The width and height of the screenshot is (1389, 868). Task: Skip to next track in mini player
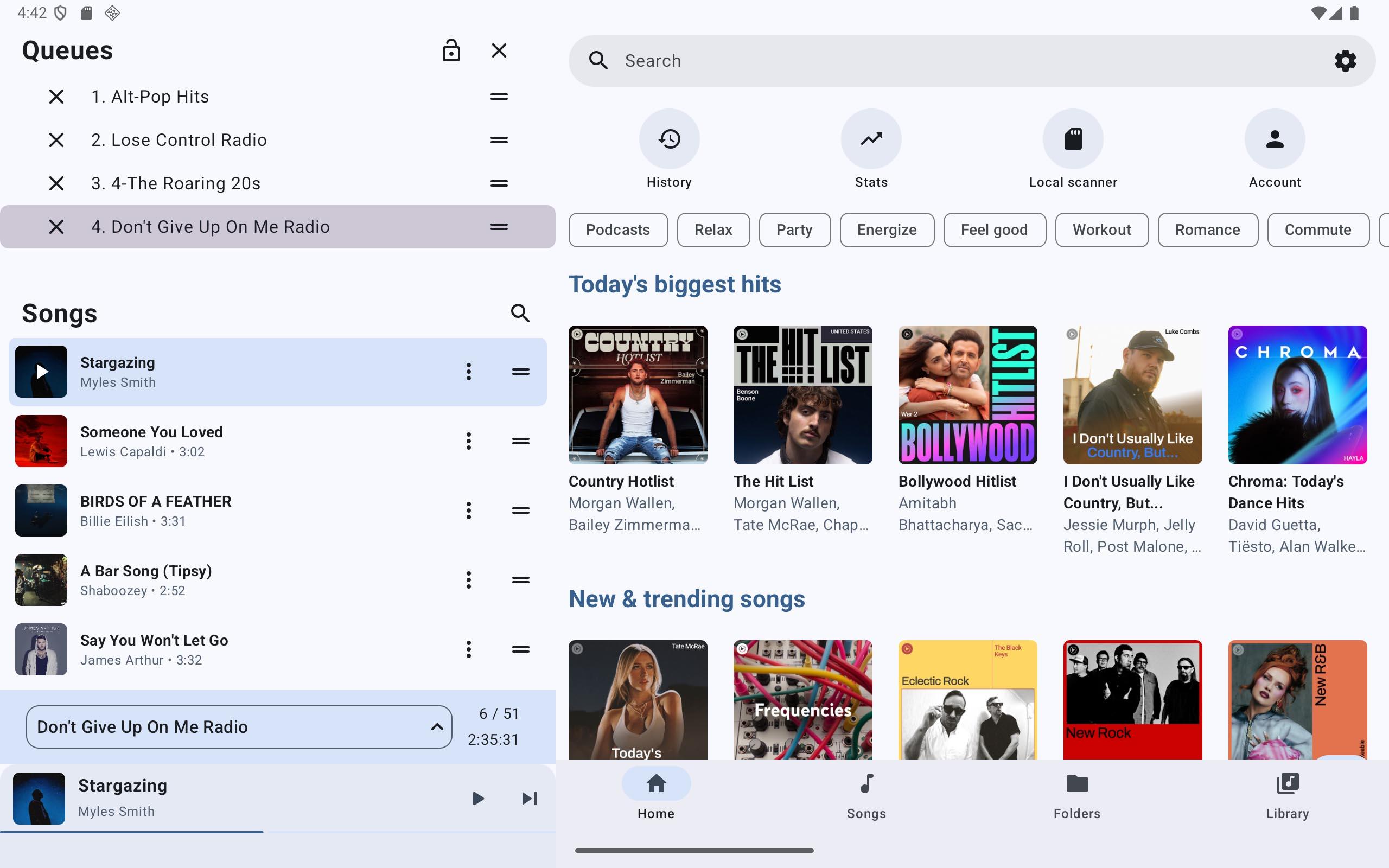529,799
